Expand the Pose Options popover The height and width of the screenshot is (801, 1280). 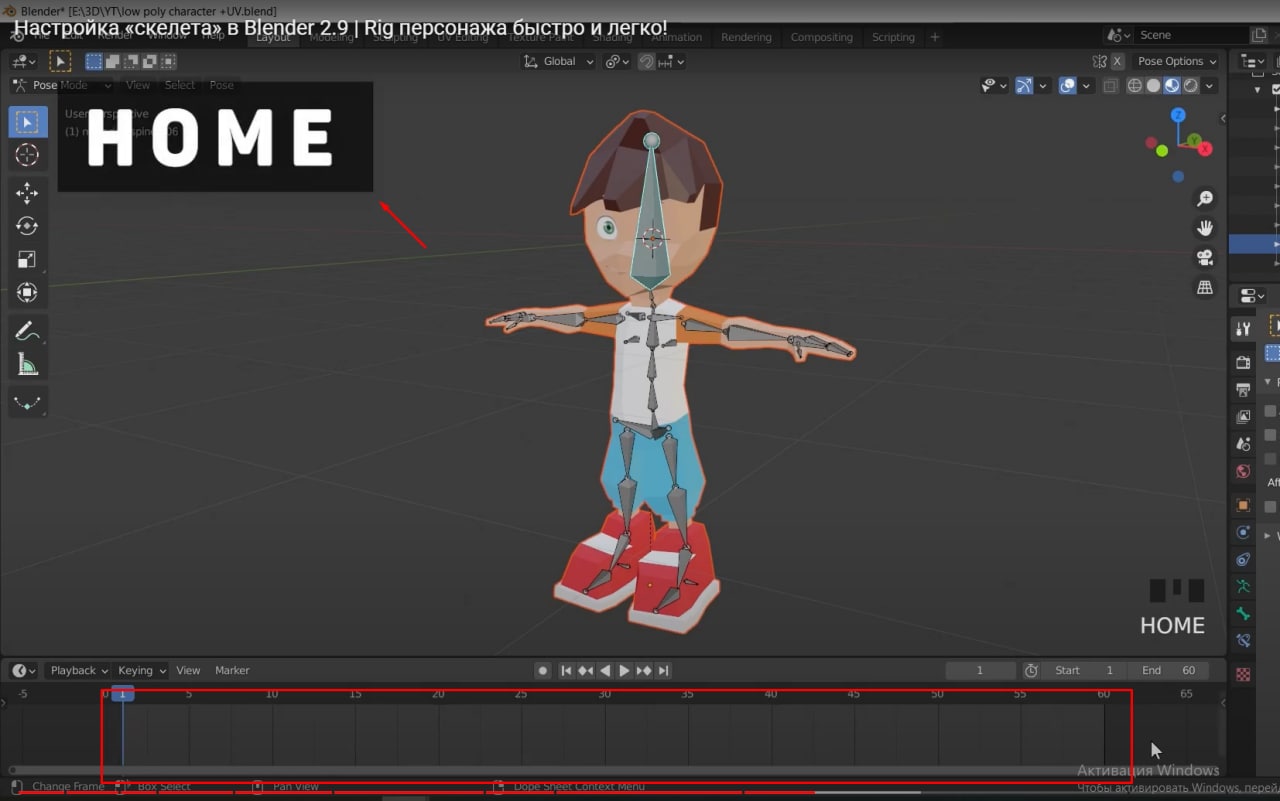pos(1177,61)
